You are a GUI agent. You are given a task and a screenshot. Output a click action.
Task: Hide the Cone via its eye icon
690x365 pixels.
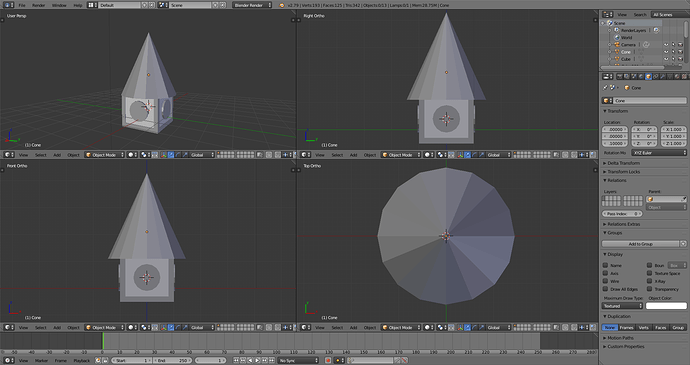666,52
